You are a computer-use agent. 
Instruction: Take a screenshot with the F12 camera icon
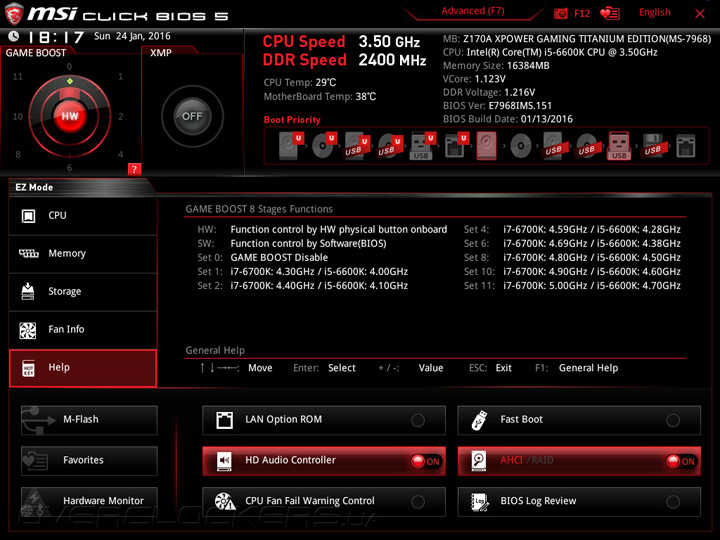coord(560,13)
